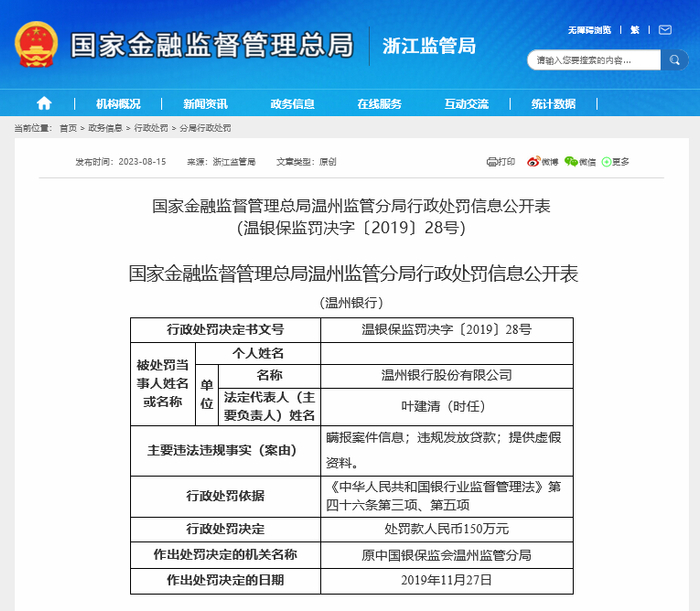Share to 微博 Weibo

(542, 162)
